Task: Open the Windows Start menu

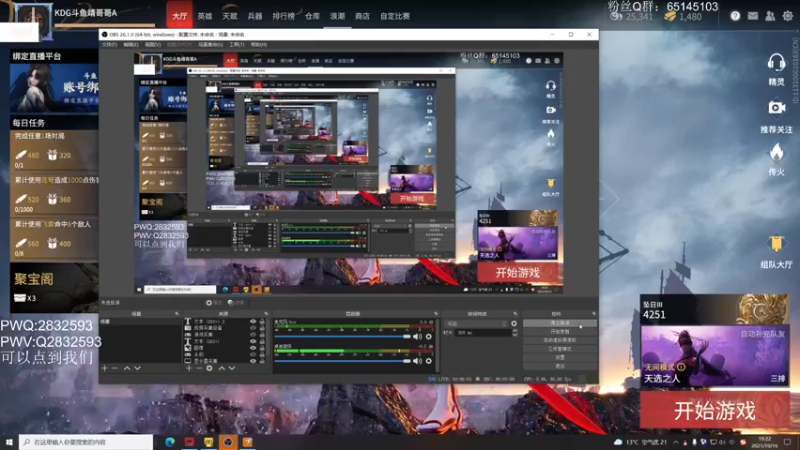Action: tap(9, 442)
